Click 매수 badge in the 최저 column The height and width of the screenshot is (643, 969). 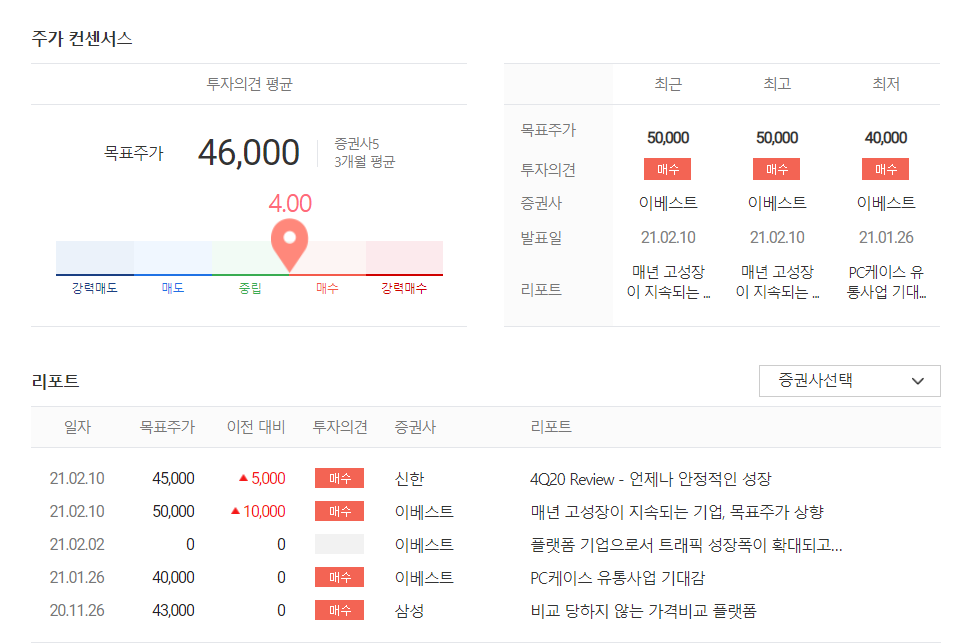click(886, 169)
